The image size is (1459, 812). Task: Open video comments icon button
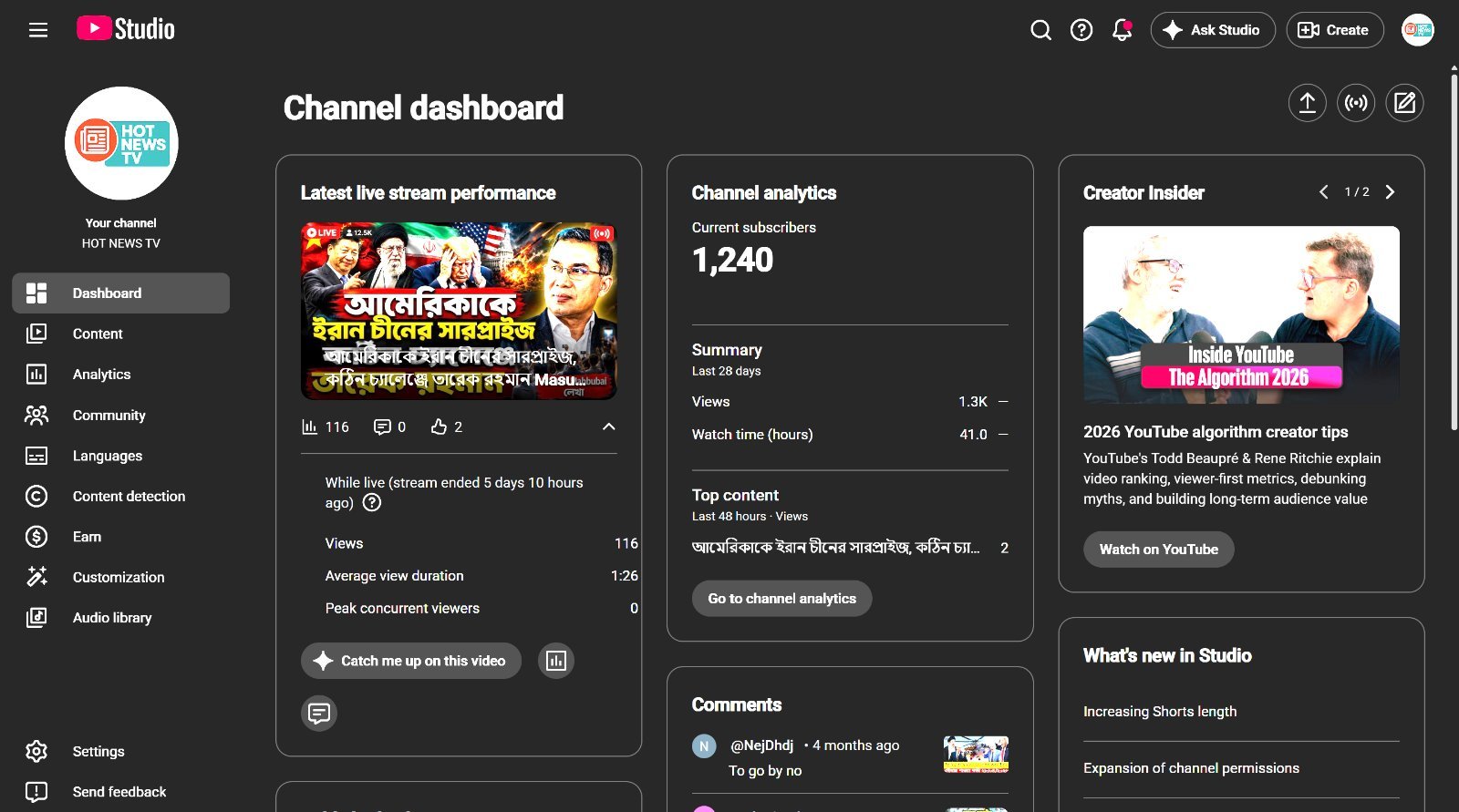[319, 713]
